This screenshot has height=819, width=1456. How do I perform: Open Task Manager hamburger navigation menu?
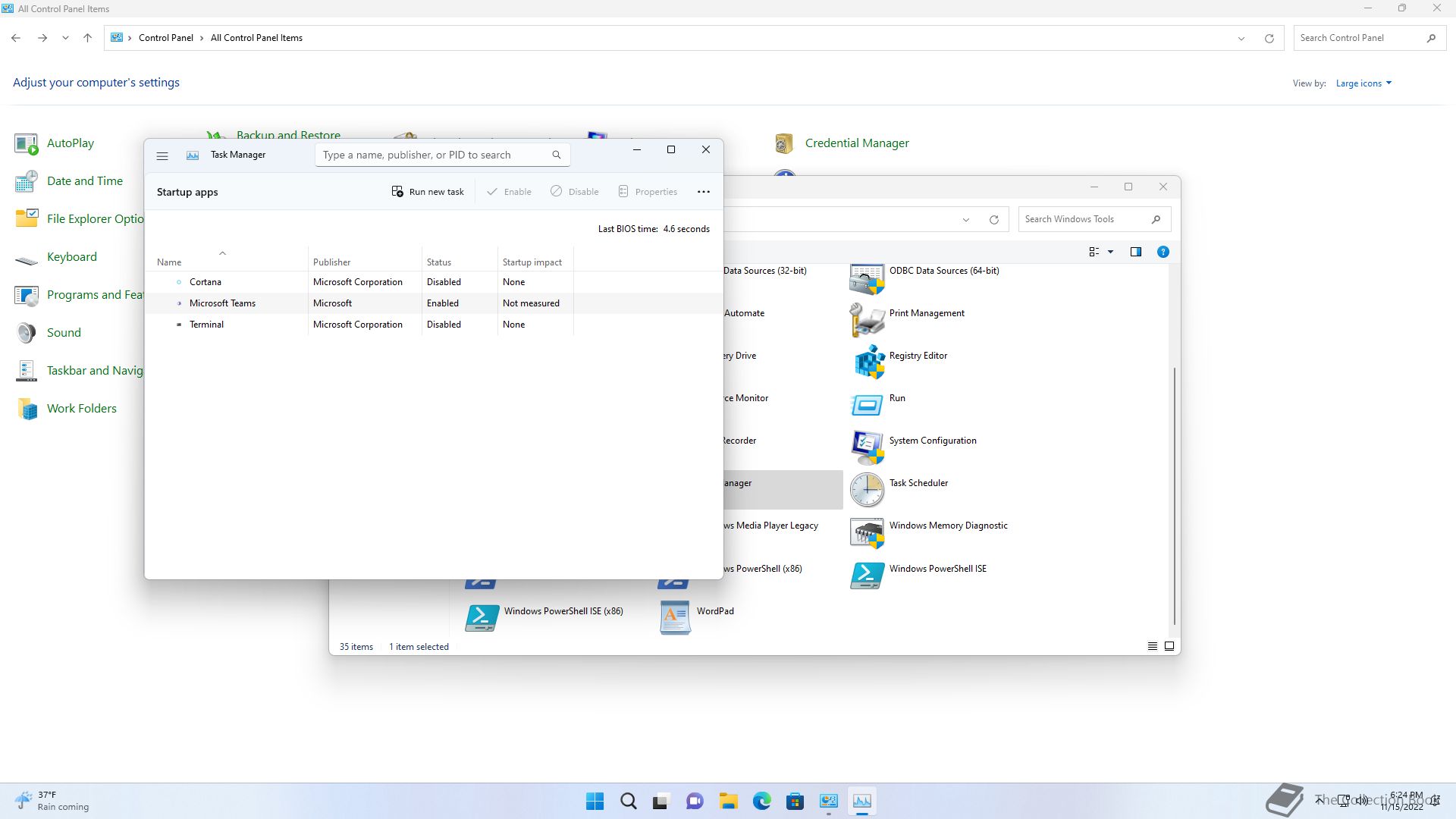pos(162,155)
